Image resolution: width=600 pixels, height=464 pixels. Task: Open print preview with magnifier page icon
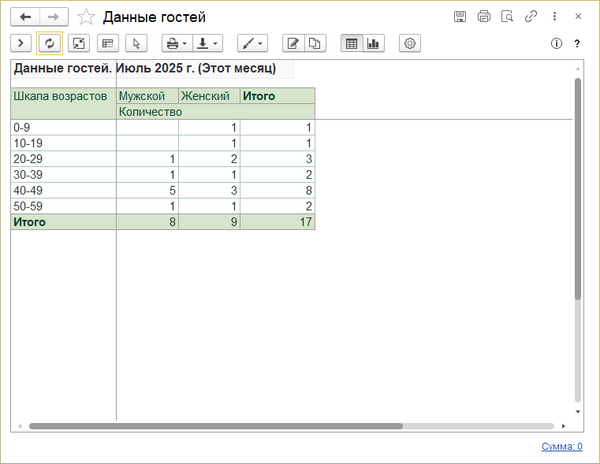(507, 16)
